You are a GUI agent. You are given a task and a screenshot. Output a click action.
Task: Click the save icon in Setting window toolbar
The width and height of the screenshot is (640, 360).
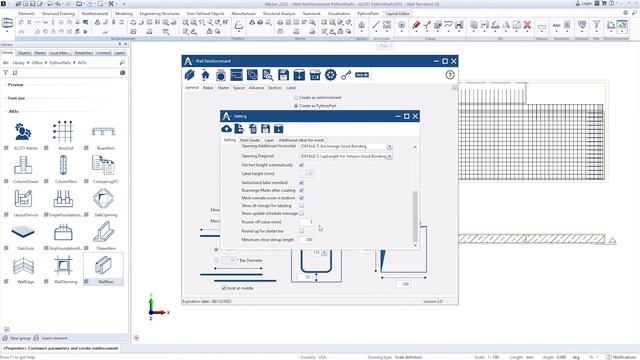pos(265,129)
